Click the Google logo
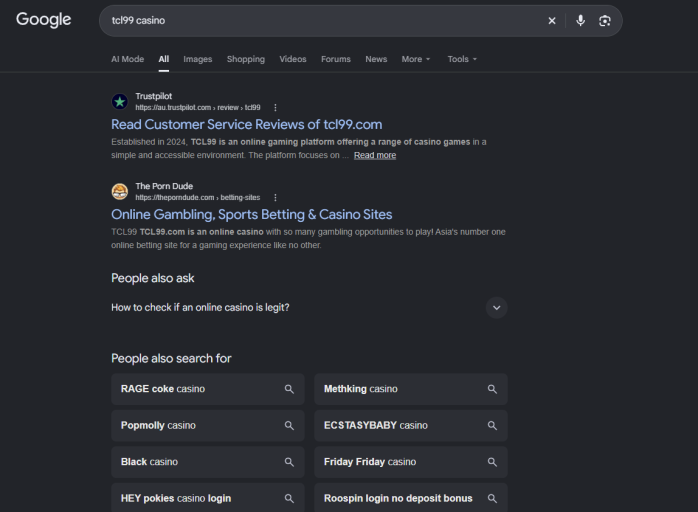The image size is (698, 512). point(44,20)
